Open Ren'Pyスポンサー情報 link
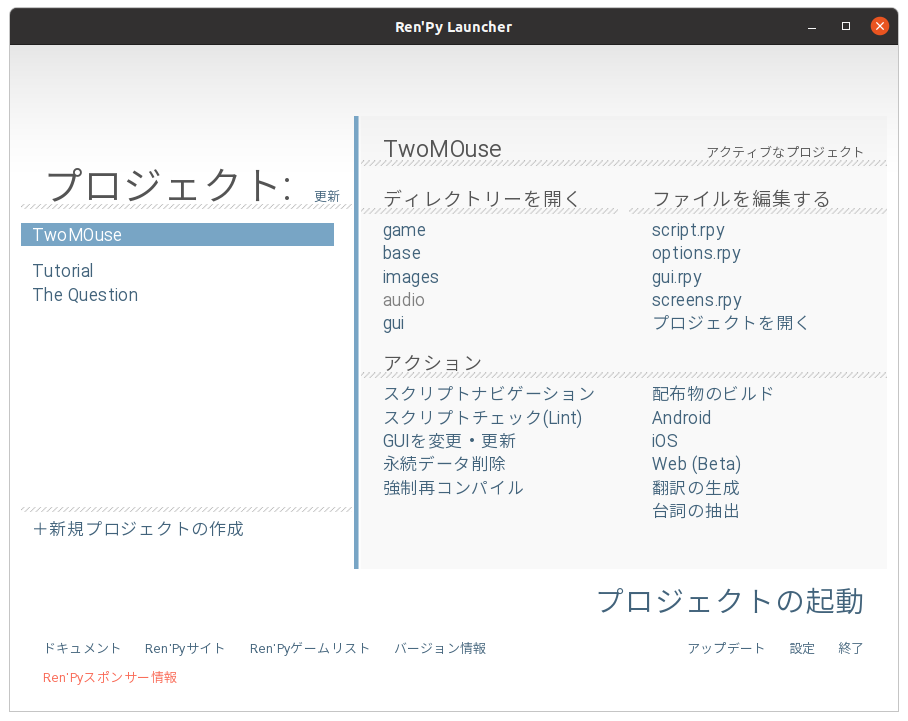 [110, 677]
